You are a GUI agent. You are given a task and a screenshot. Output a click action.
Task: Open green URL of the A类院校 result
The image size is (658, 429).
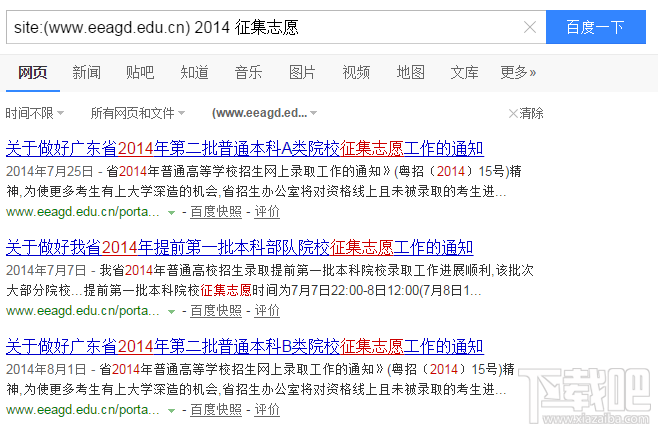point(83,212)
